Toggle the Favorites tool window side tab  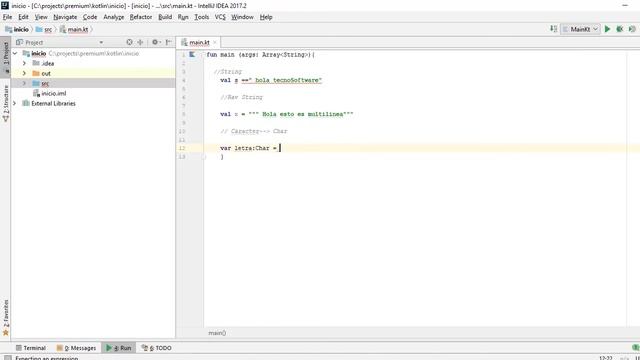click(x=5, y=318)
